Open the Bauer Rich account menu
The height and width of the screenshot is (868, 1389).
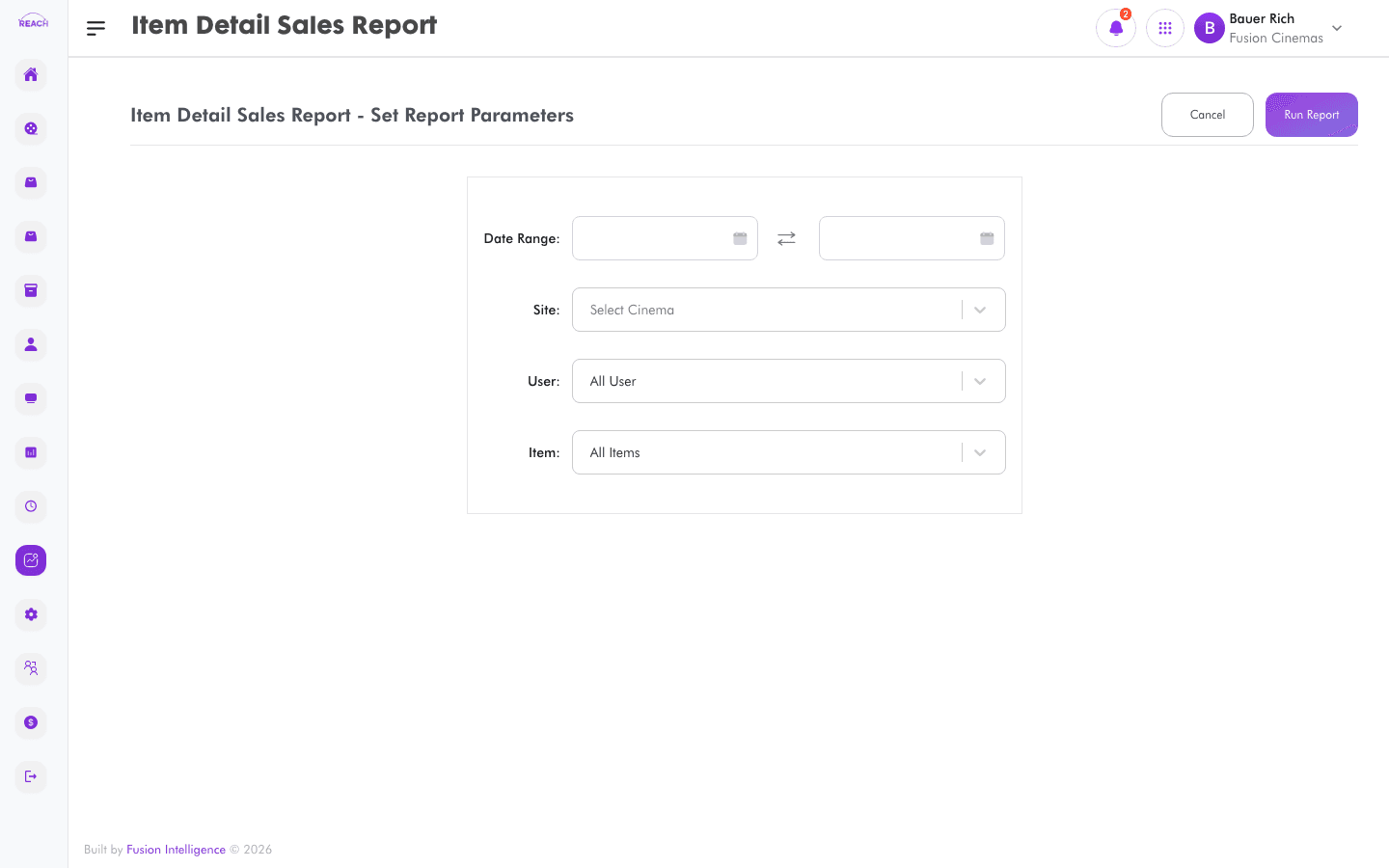pyautogui.click(x=1268, y=28)
